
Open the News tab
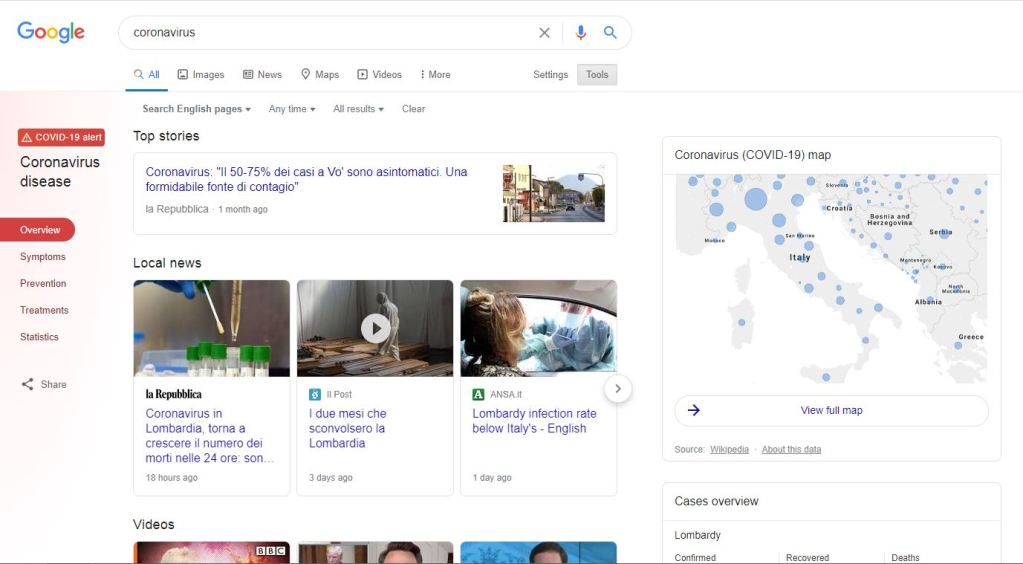(262, 74)
